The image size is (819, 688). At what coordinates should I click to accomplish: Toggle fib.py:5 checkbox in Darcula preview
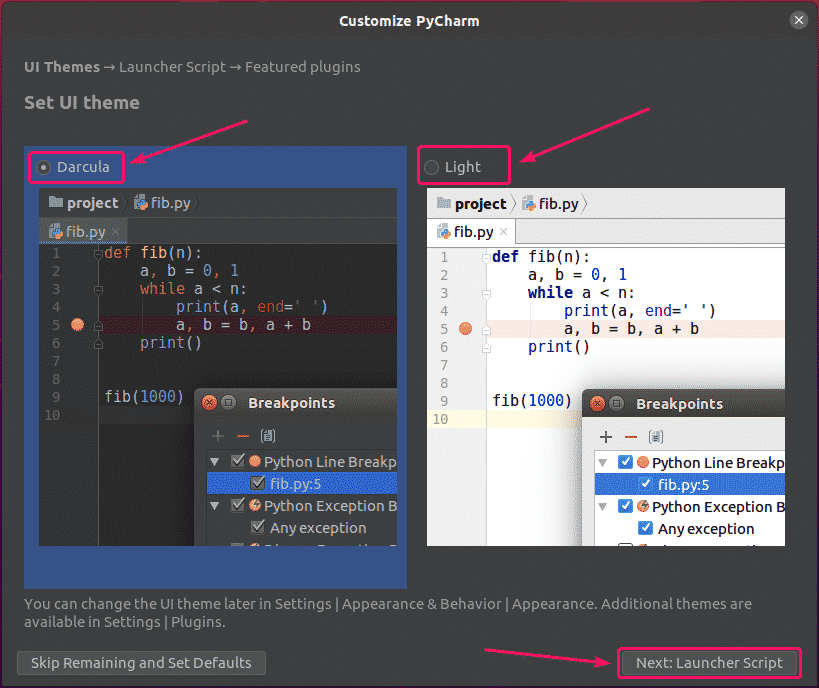(258, 483)
